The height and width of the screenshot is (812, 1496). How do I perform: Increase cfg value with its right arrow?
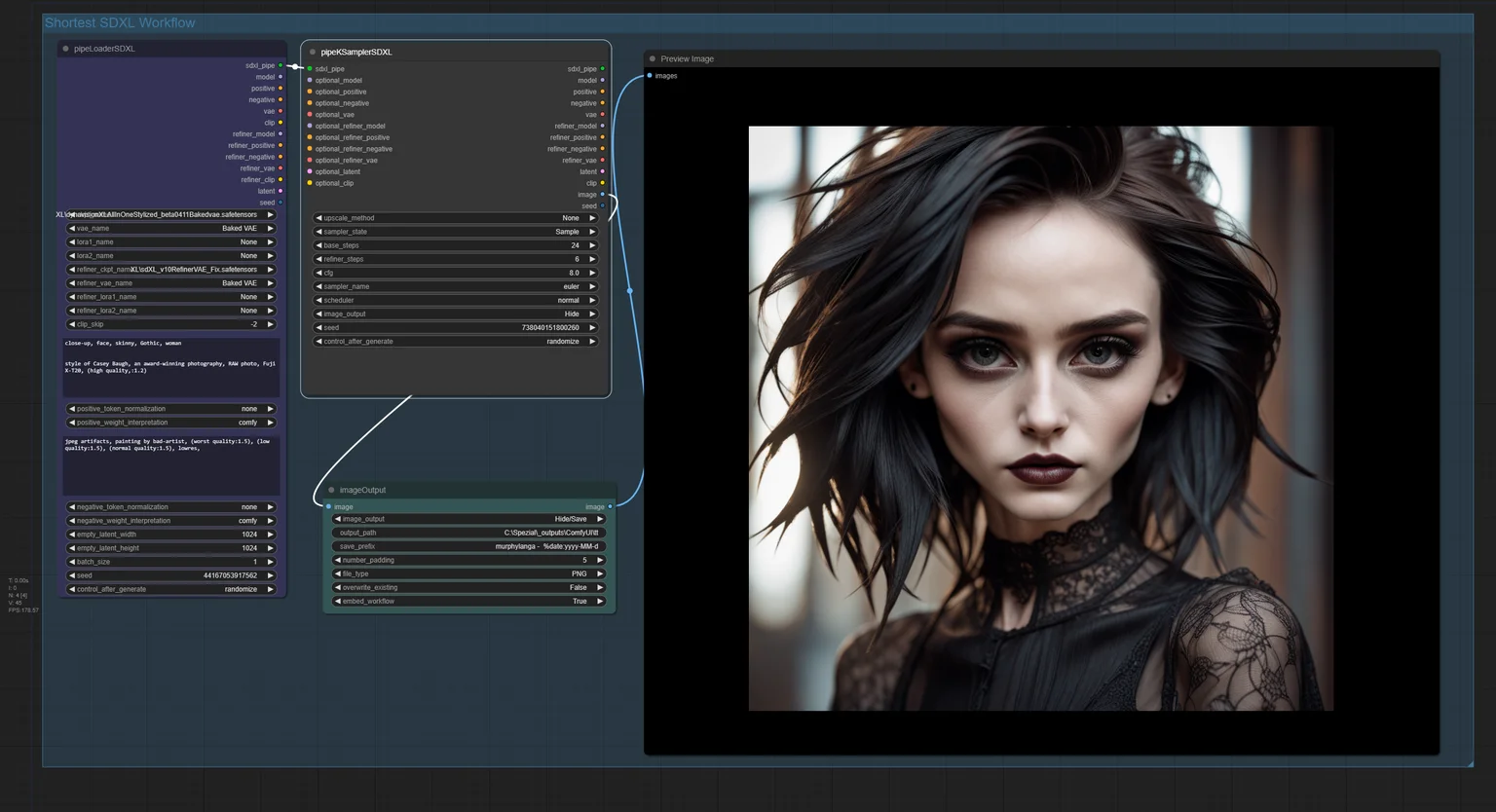coord(592,273)
